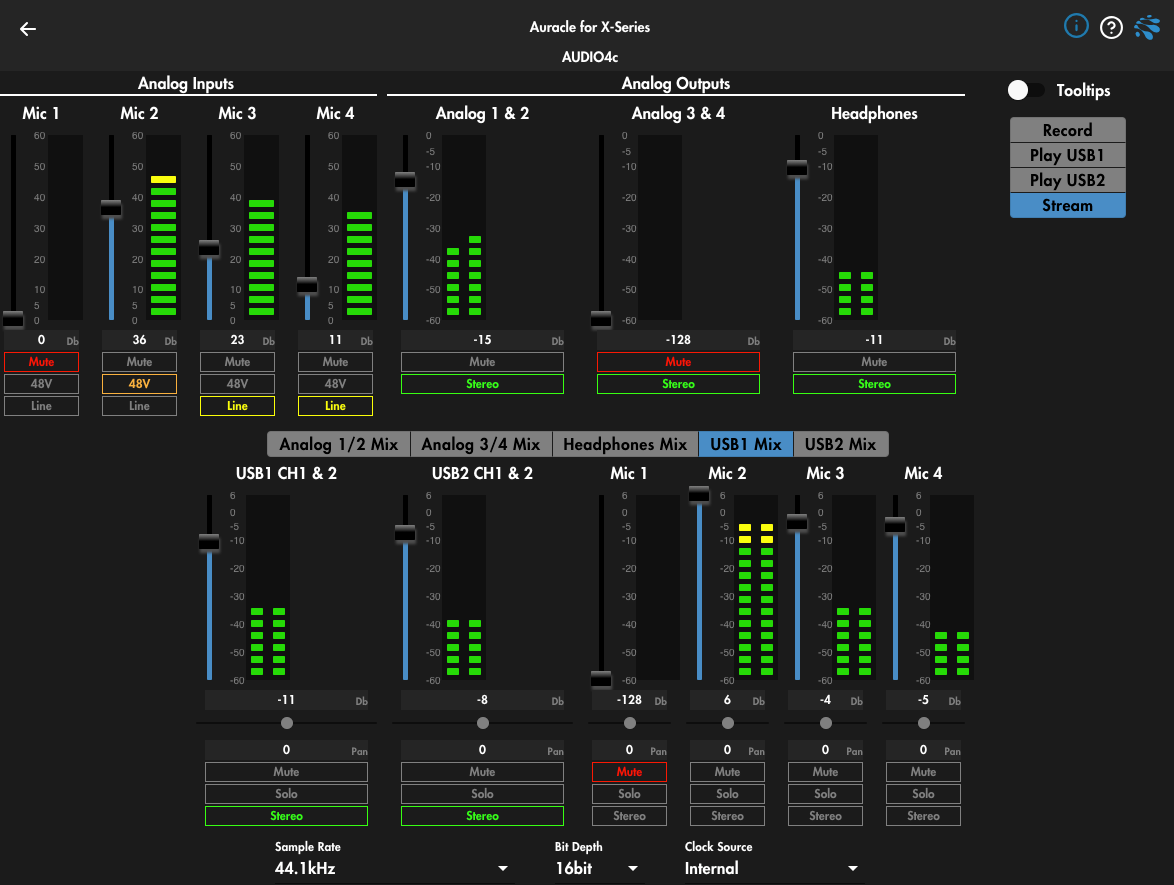This screenshot has height=885, width=1174.
Task: Open the Bit Depth dropdown
Action: click(x=597, y=869)
